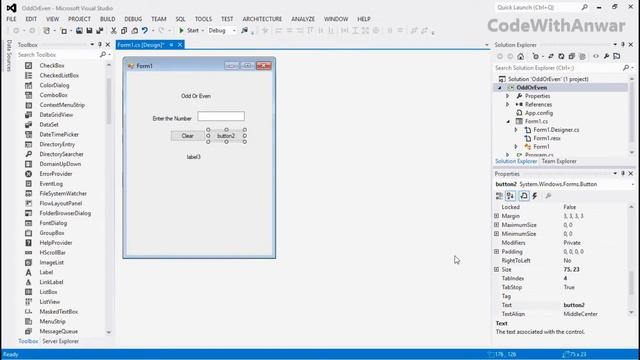Viewport: 640px width, 360px height.
Task: Click the Quick Launch magnifier icon
Action: click(x=584, y=7)
